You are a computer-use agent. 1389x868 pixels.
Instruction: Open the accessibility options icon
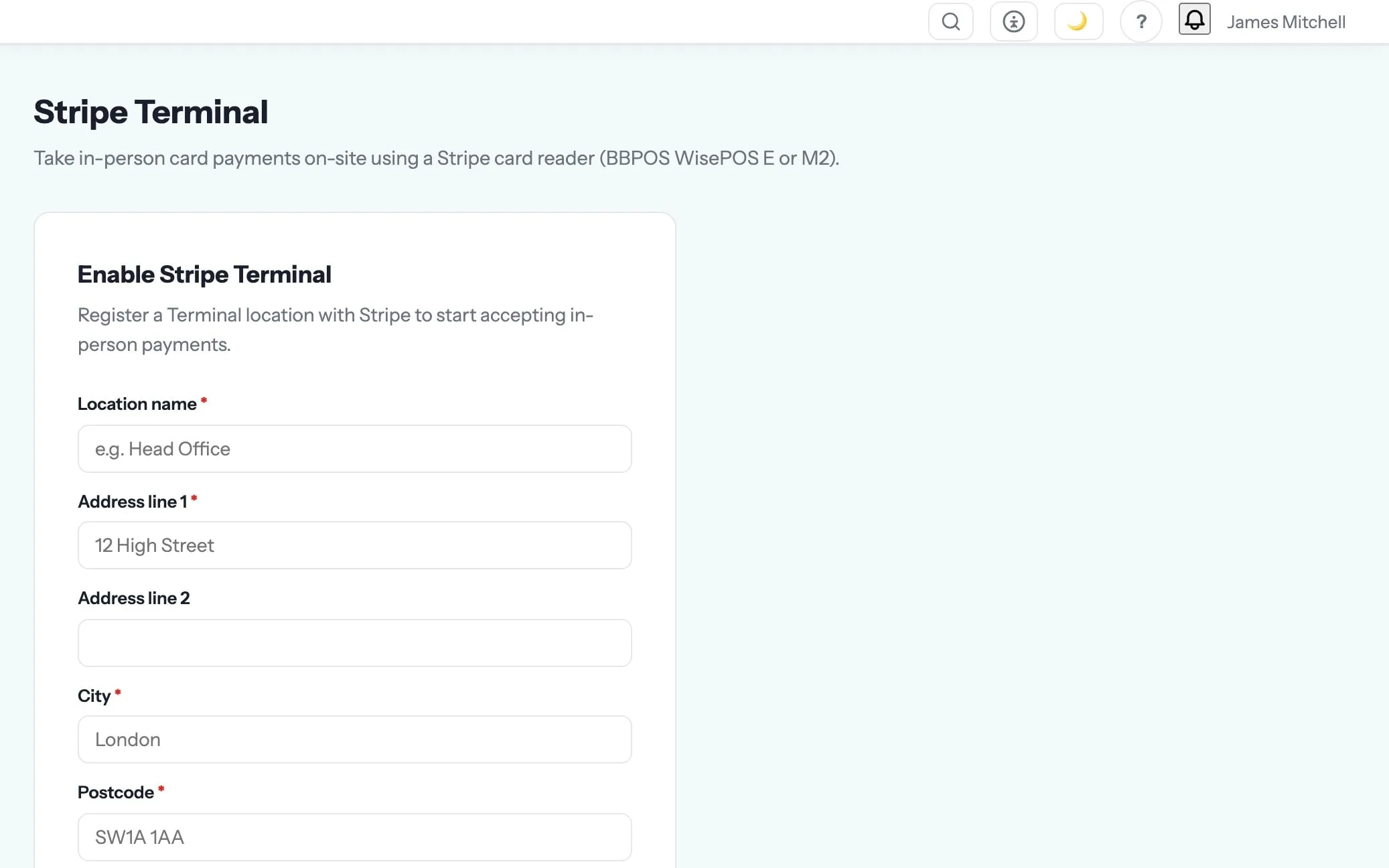coord(1013,21)
